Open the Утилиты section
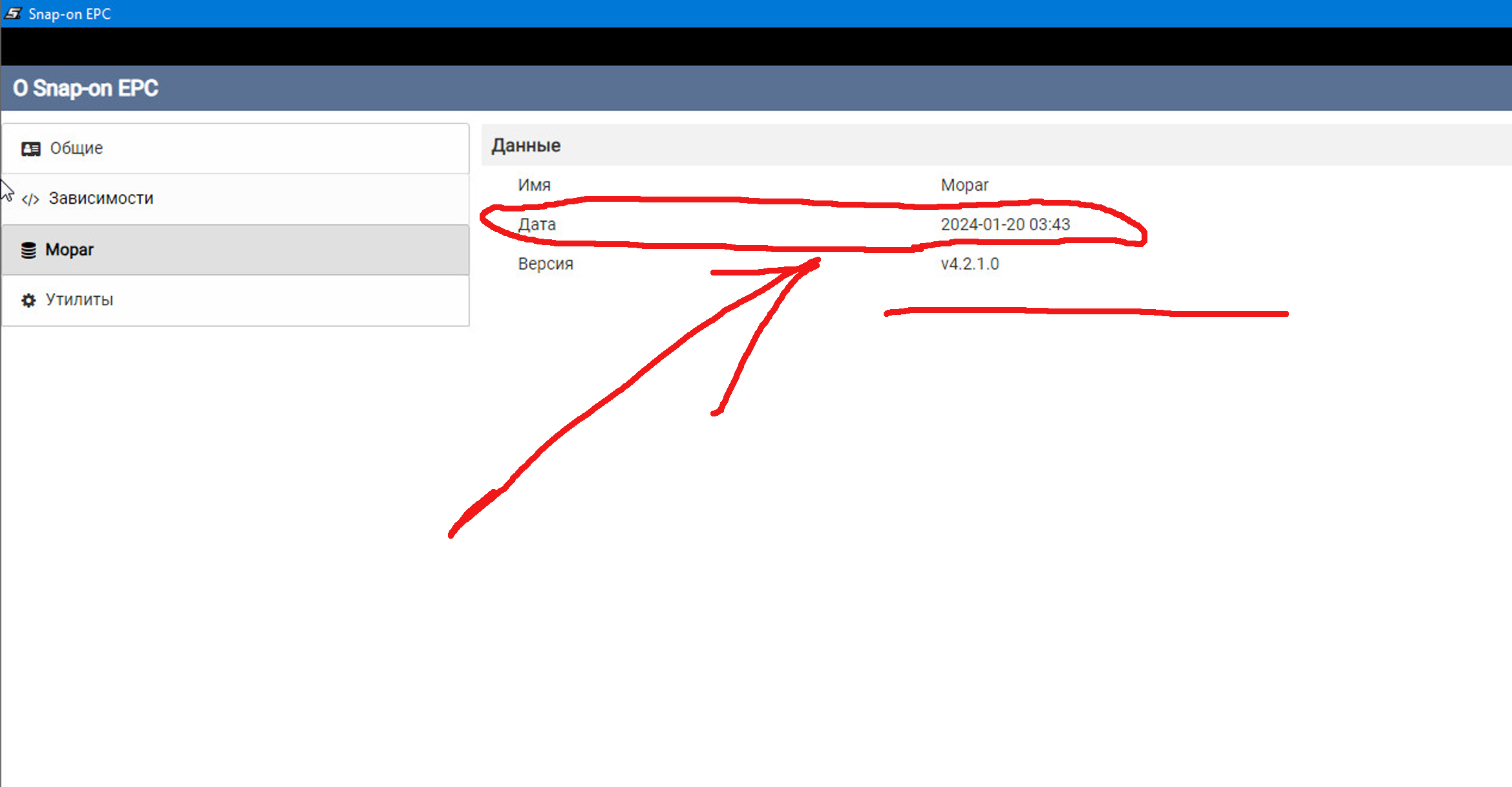 tap(79, 300)
